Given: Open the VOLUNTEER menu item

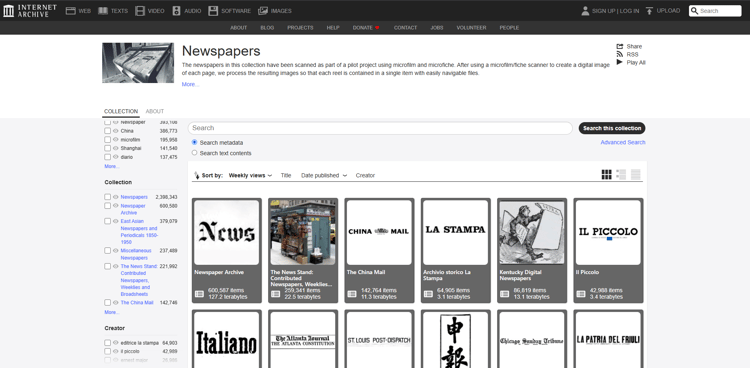Looking at the screenshot, I should coord(471,28).
